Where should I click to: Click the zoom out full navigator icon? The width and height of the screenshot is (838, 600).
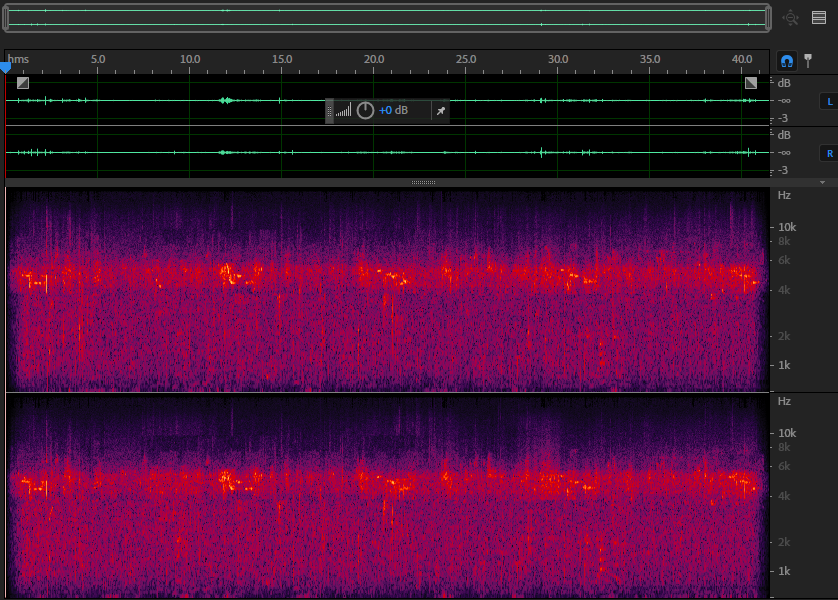pos(791,17)
